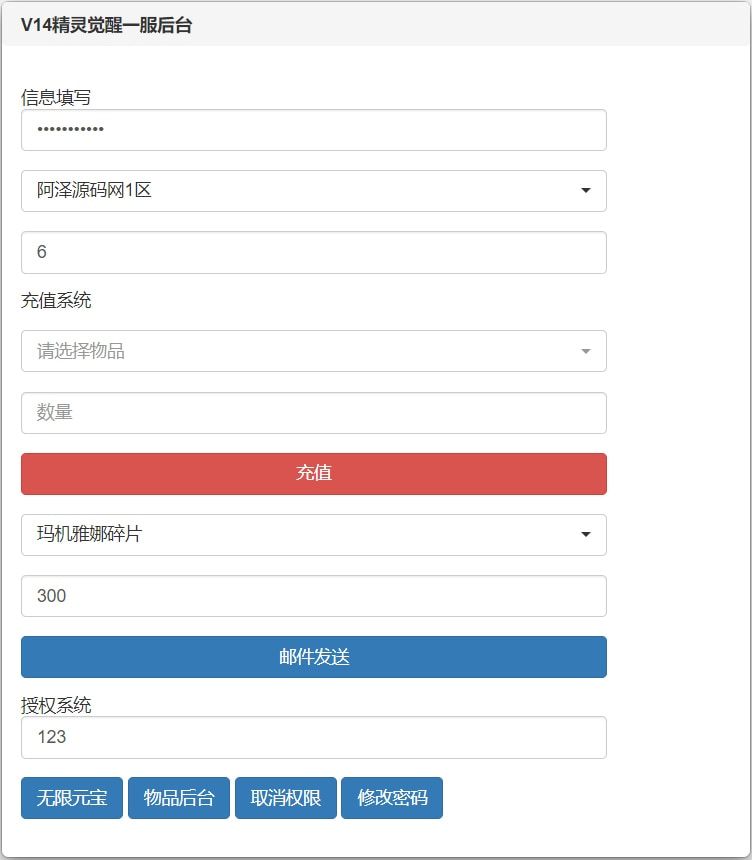This screenshot has width=752, height=860.
Task: Click the field showing 300
Action: click(x=313, y=596)
